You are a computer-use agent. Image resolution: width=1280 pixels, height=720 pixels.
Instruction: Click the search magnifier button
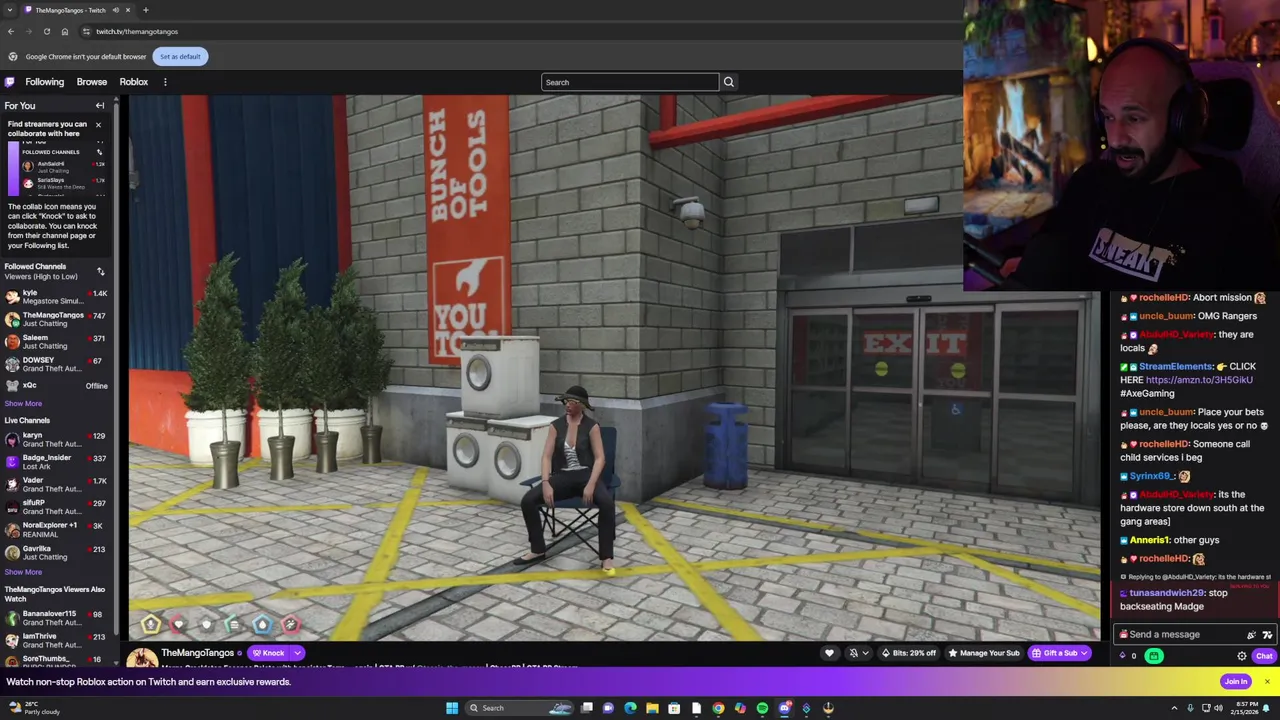pos(728,82)
